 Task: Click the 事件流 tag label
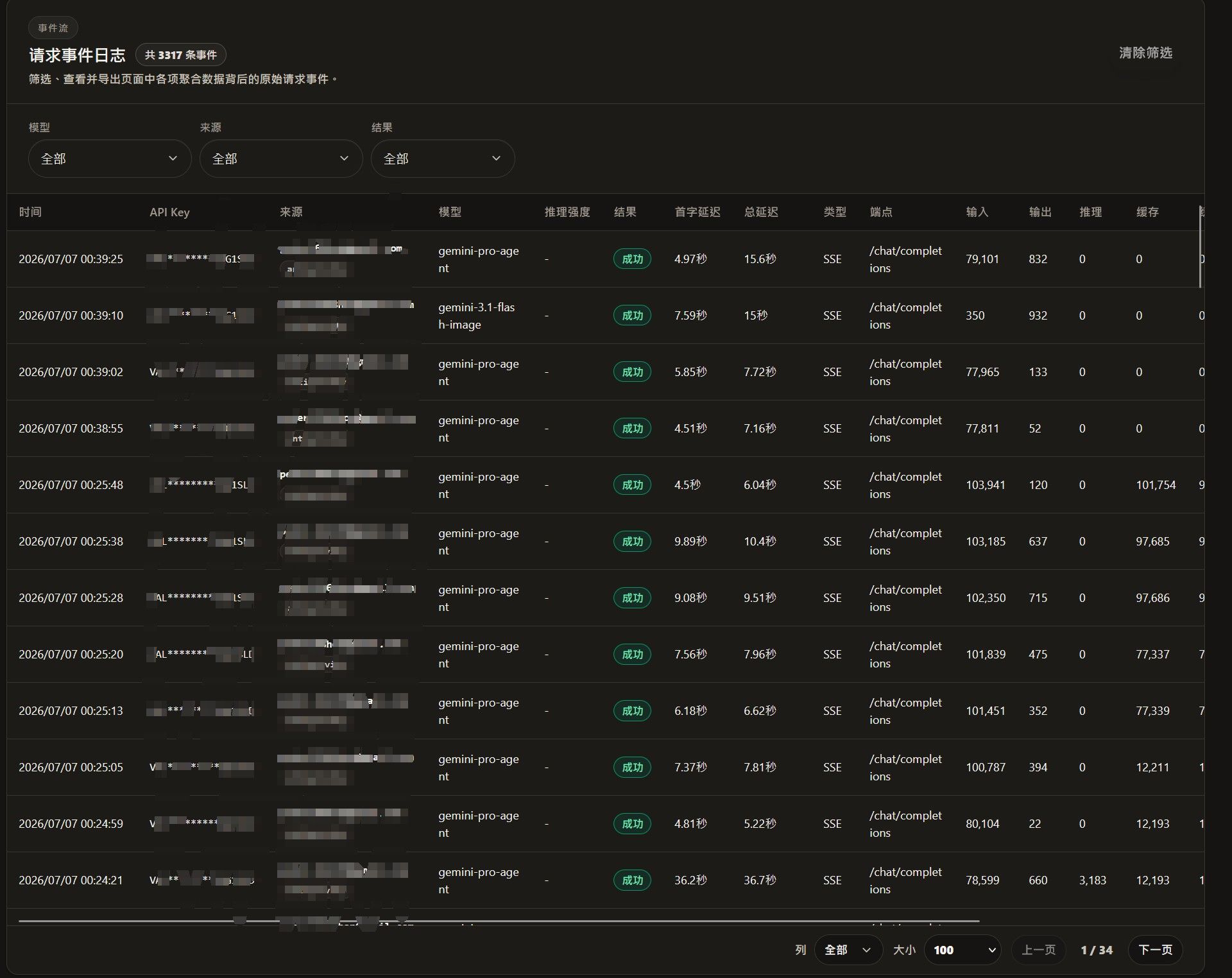(x=53, y=28)
